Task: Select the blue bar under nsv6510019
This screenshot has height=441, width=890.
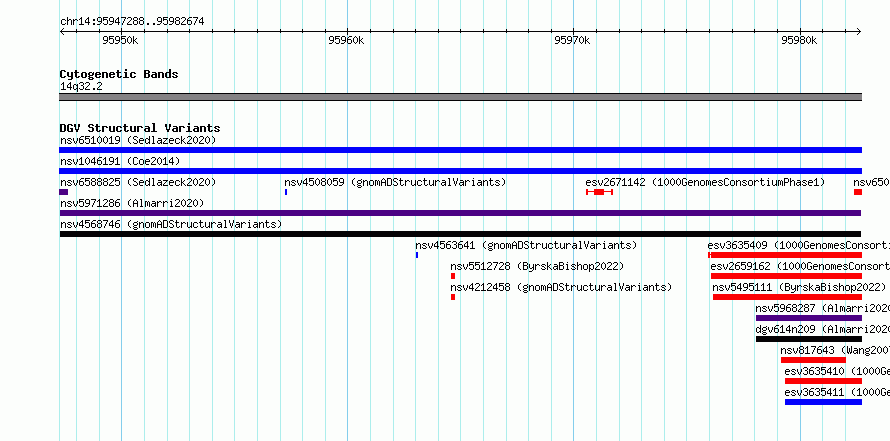Action: click(x=460, y=150)
